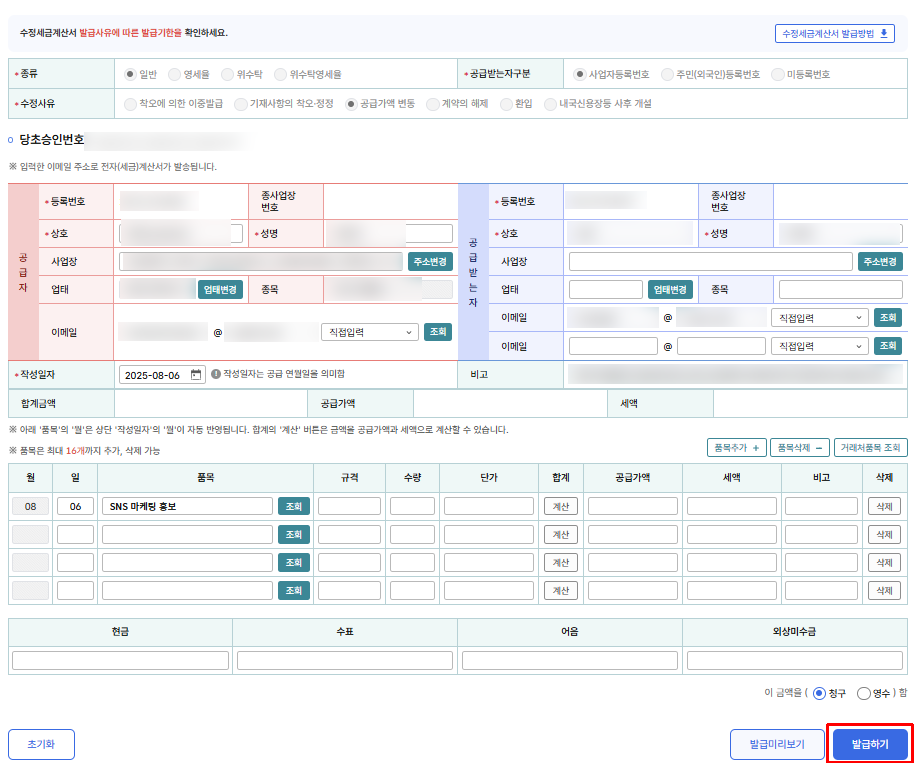This screenshot has height=763, width=915.
Task: Click recipient second email 조회 button
Action: (888, 346)
